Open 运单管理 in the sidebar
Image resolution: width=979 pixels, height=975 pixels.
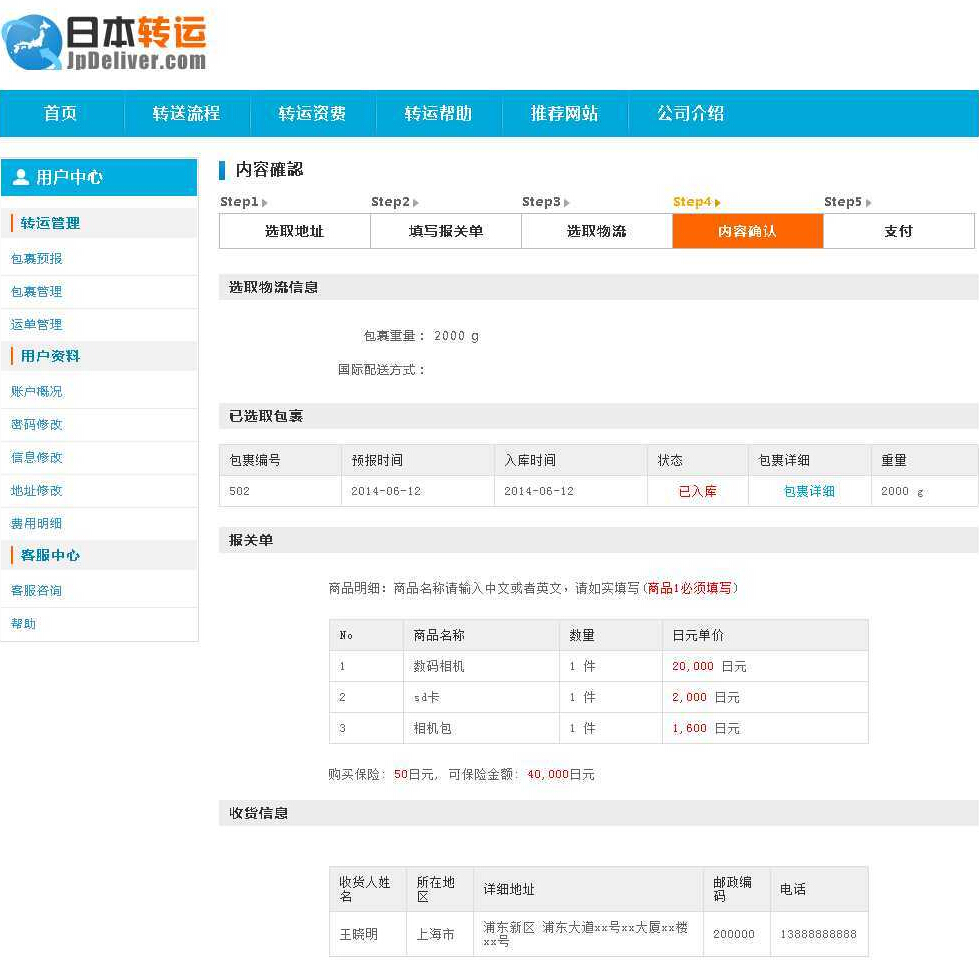pyautogui.click(x=35, y=323)
